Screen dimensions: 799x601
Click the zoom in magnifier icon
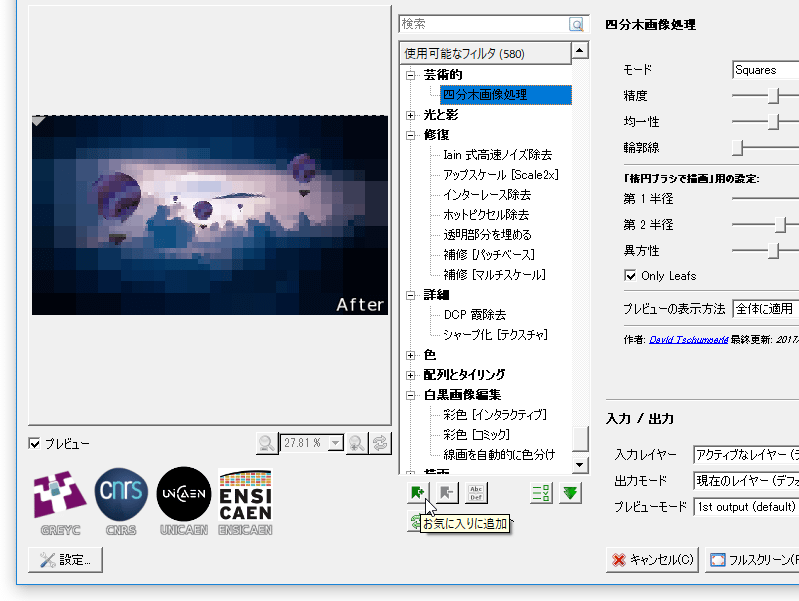pyautogui.click(x=357, y=443)
